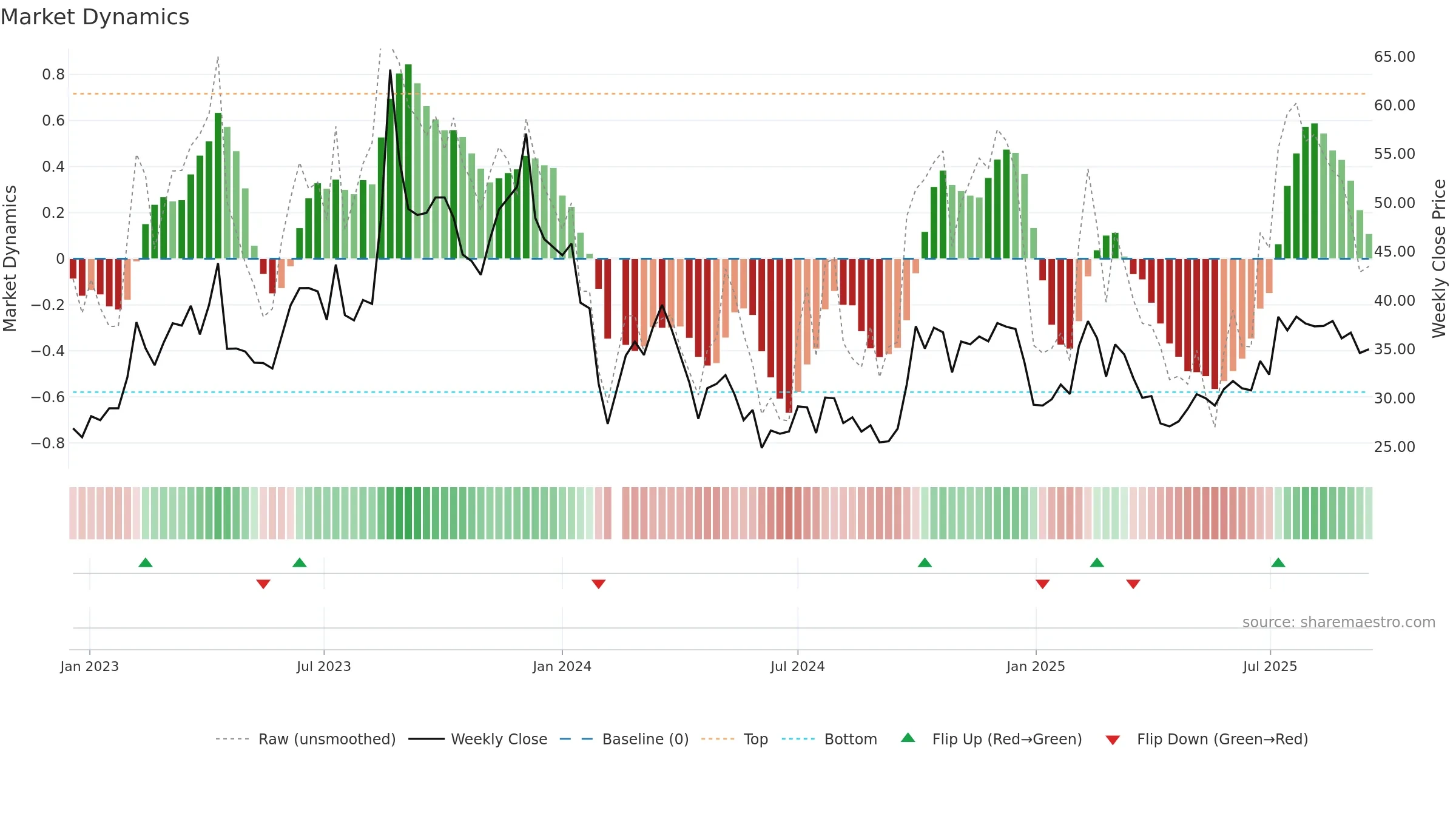1456x819 pixels.
Task: Select the Flip Down marker in March 2025
Action: 1133,584
